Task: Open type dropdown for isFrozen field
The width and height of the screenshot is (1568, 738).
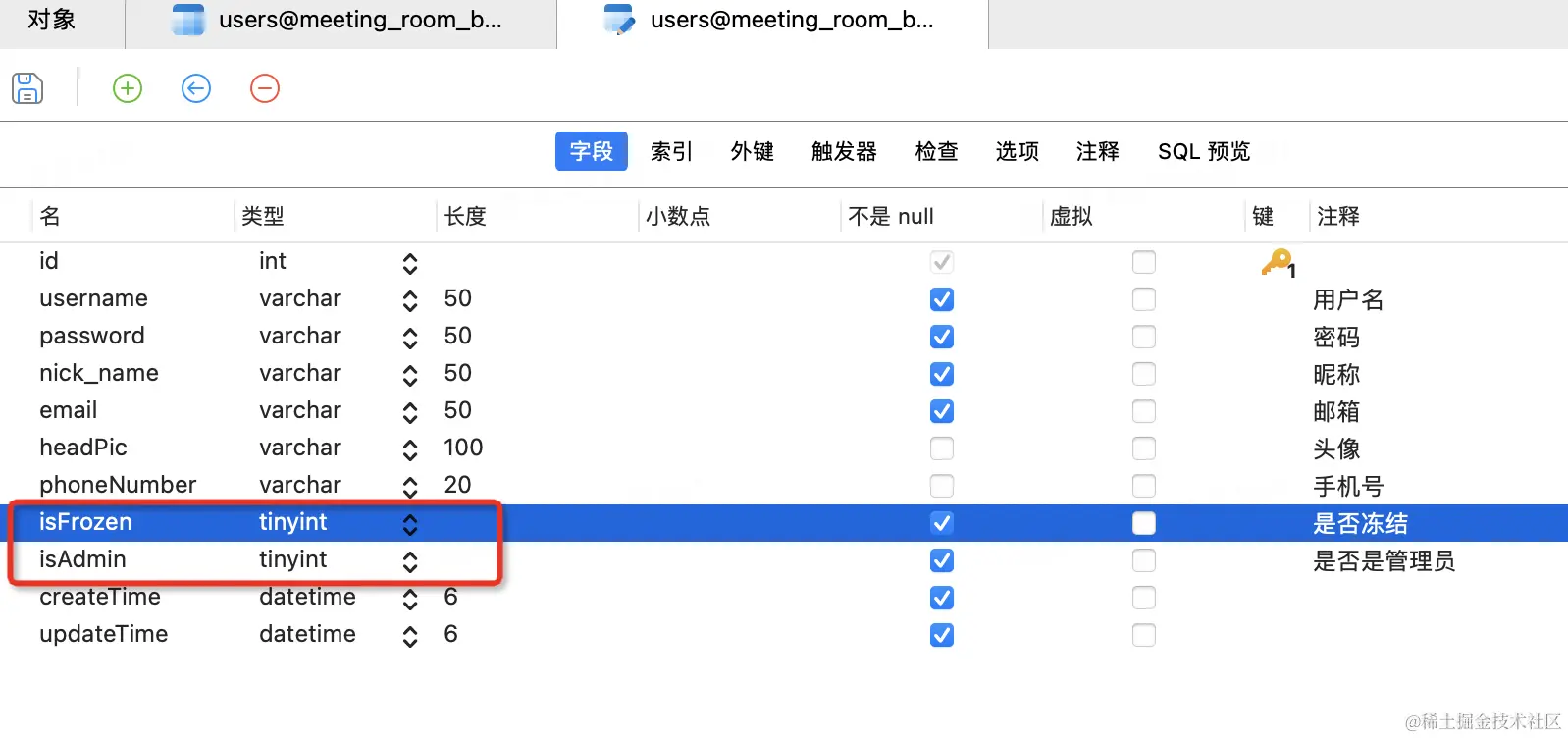Action: pyautogui.click(x=410, y=525)
